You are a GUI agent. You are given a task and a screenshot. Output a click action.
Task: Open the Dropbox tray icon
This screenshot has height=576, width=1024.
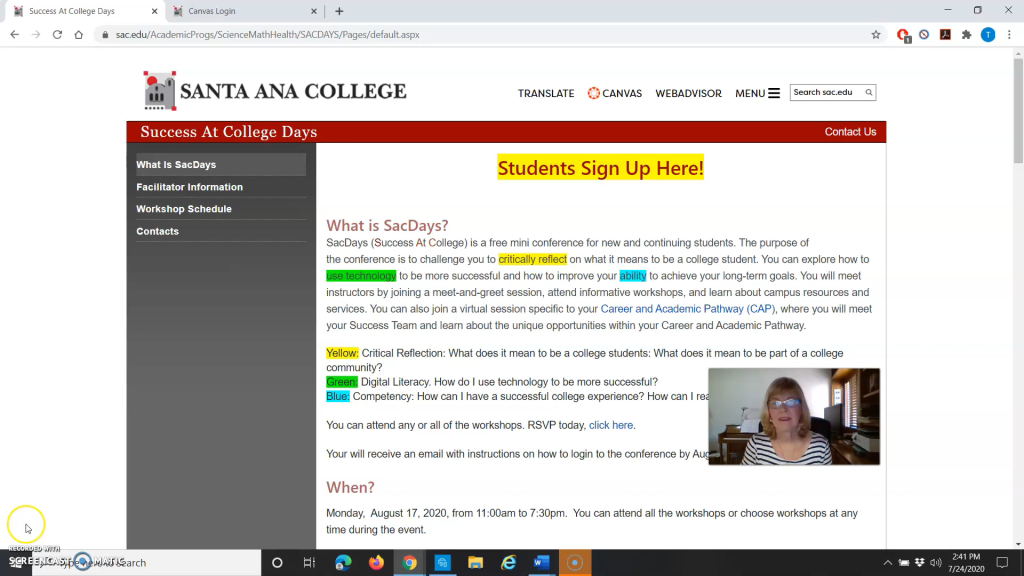point(919,563)
